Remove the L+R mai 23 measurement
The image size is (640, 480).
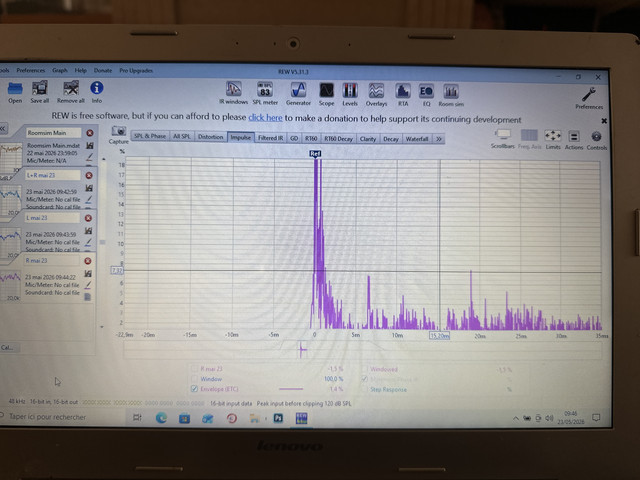point(89,176)
